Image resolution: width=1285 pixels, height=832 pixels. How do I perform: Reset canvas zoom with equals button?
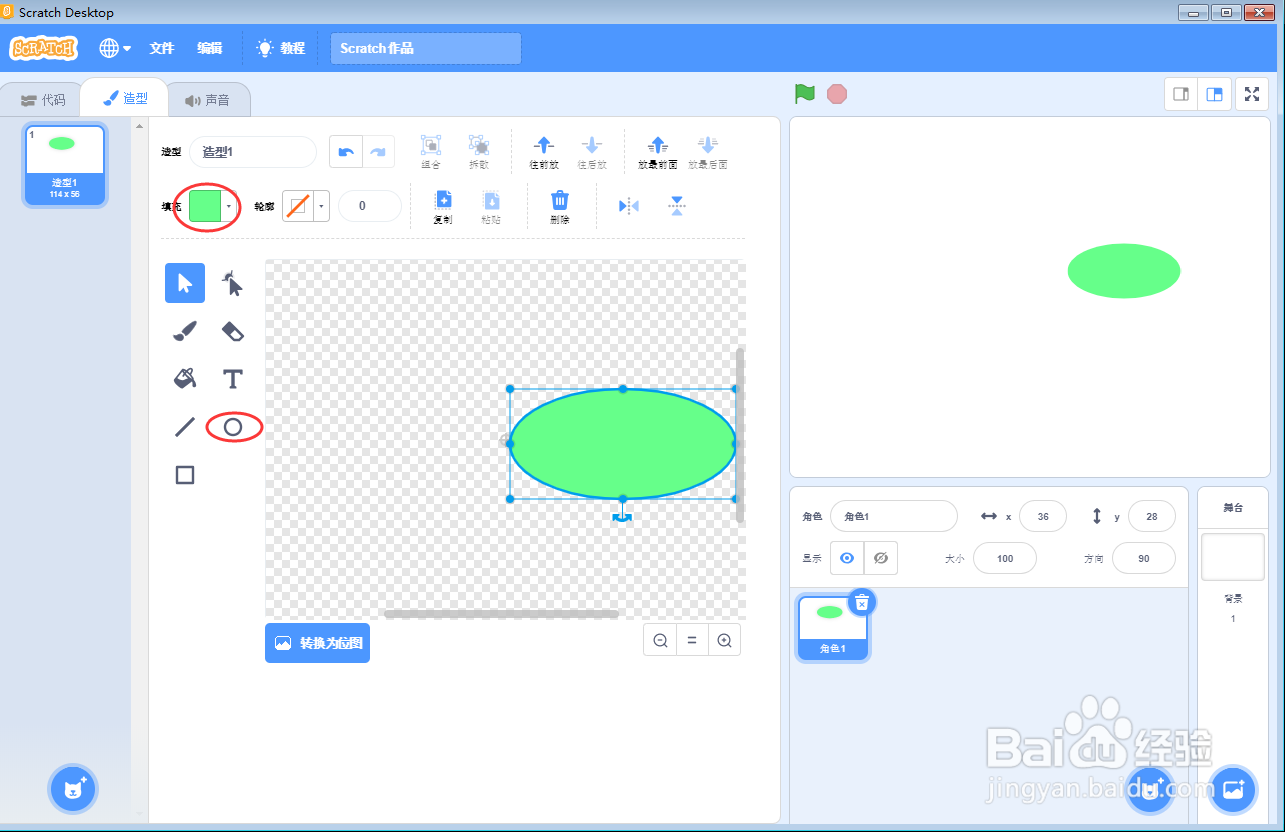tap(692, 641)
